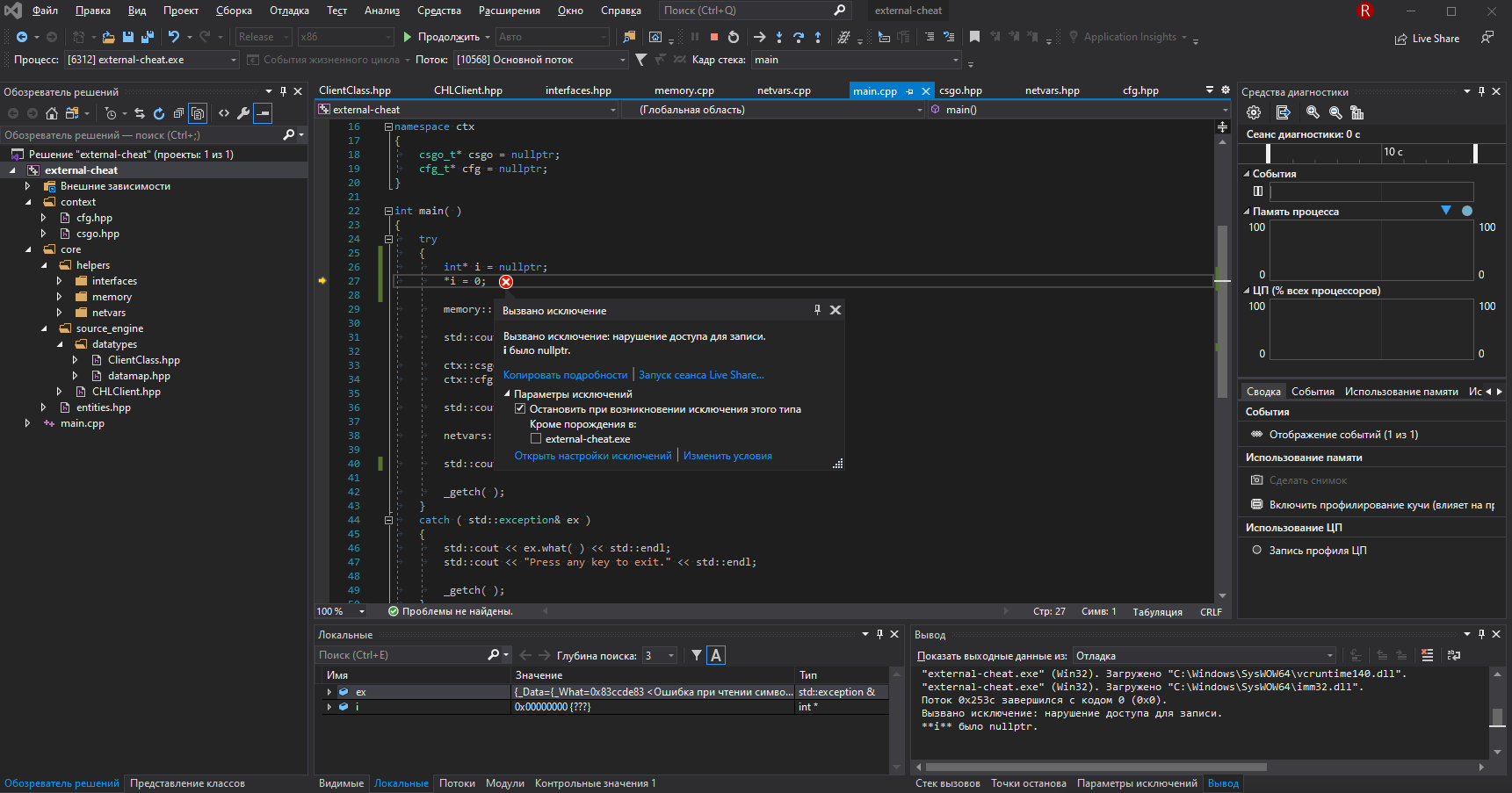Open Diagnostic Tools settings gear icon
Image resolution: width=1512 pixels, height=793 pixels.
pos(1254,112)
